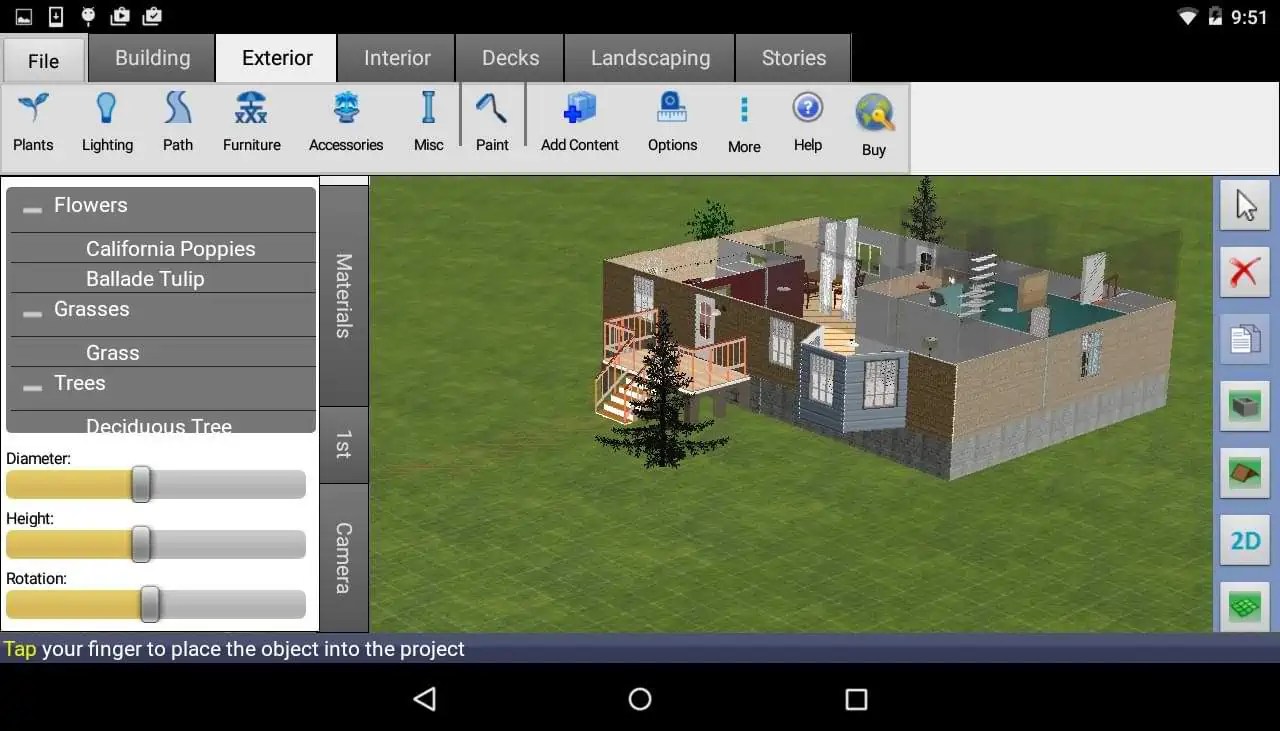
Task: Select the Path tool
Action: (x=177, y=120)
